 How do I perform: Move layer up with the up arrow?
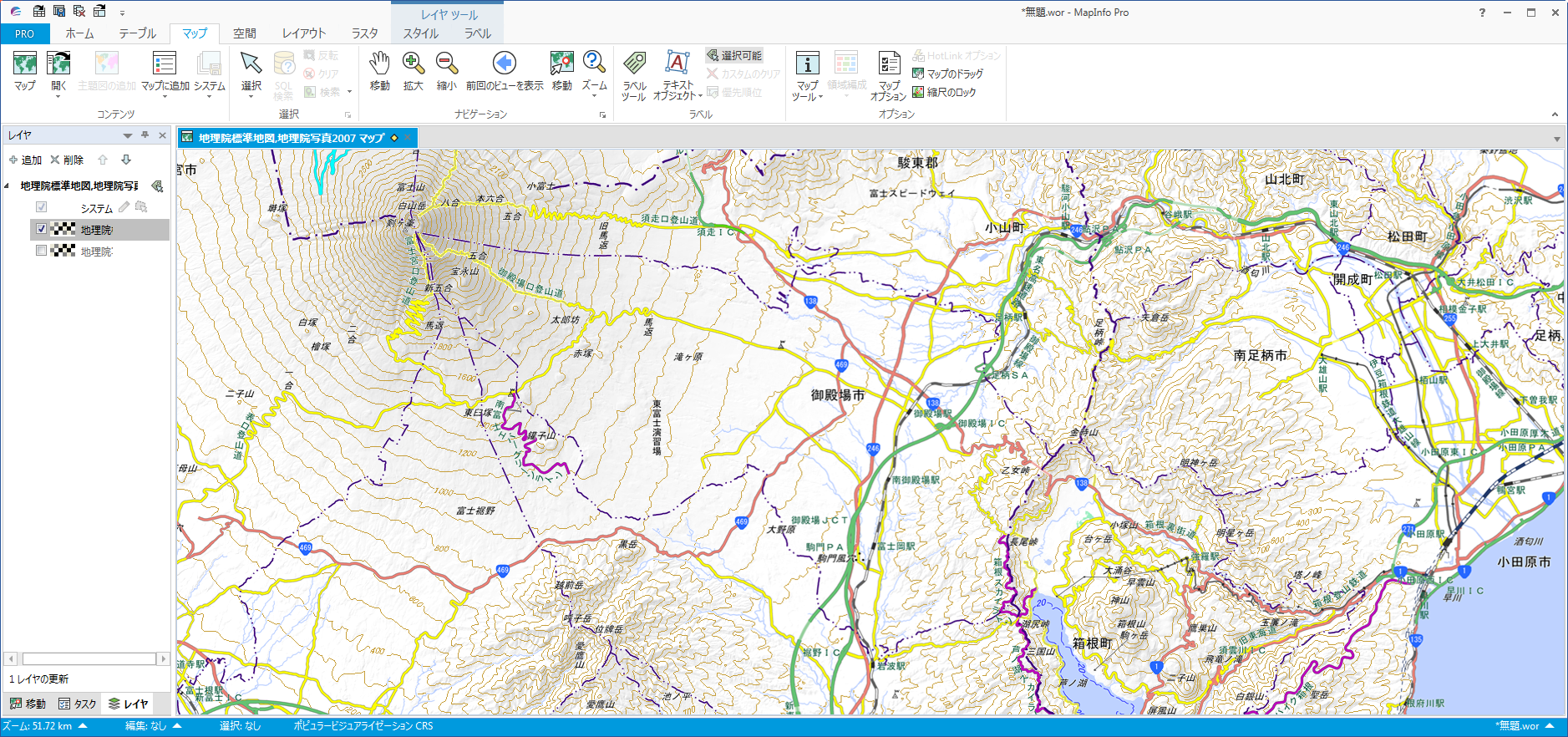coord(103,160)
